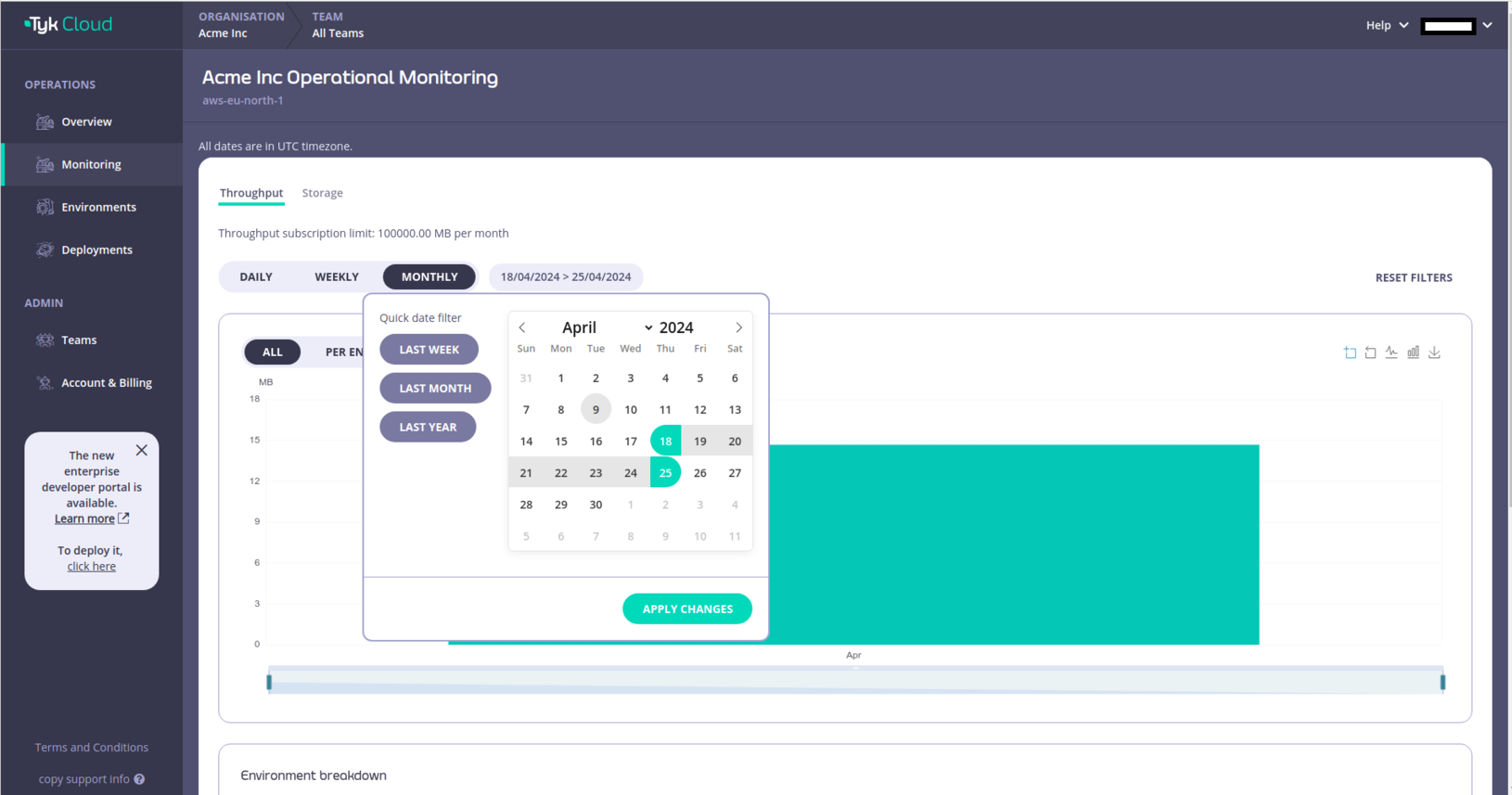Image resolution: width=1512 pixels, height=795 pixels.
Task: Download chart as image icon
Action: tap(1434, 353)
